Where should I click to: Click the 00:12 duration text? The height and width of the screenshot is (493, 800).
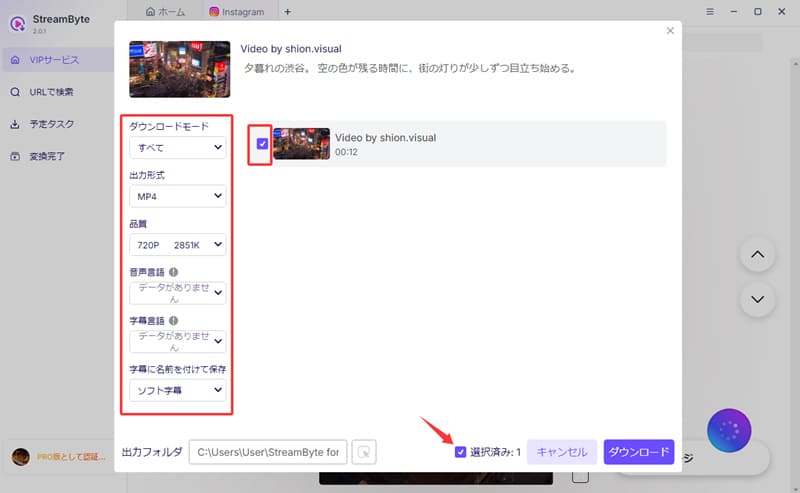[x=346, y=152]
